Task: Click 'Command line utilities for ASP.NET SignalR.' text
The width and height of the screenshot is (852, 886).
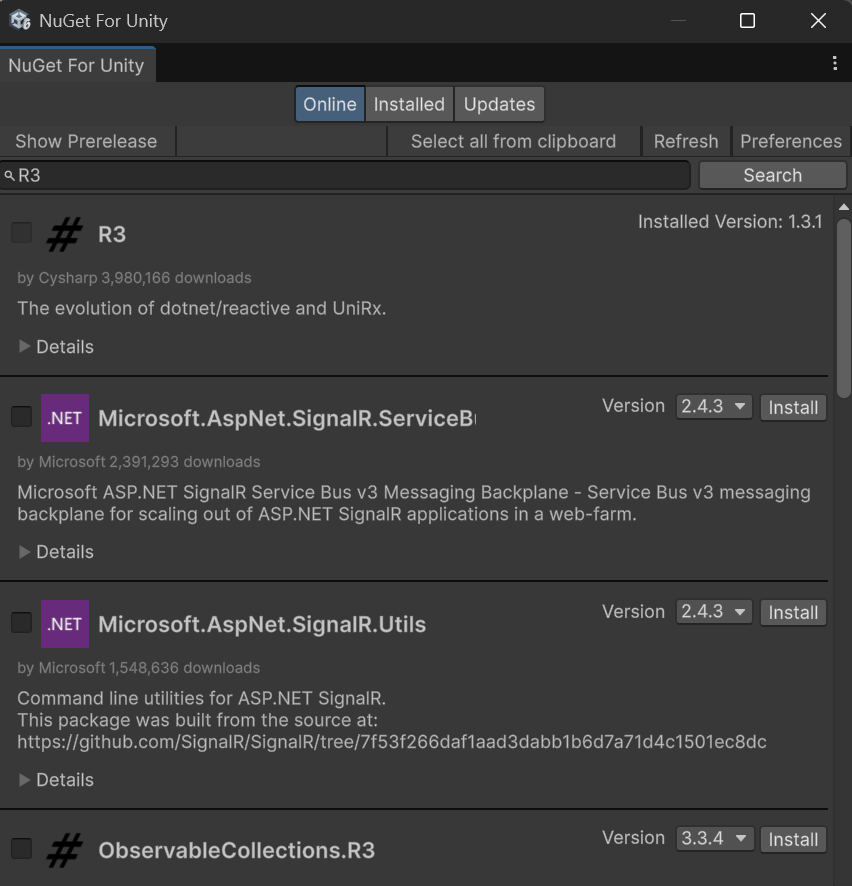Action: [202, 698]
